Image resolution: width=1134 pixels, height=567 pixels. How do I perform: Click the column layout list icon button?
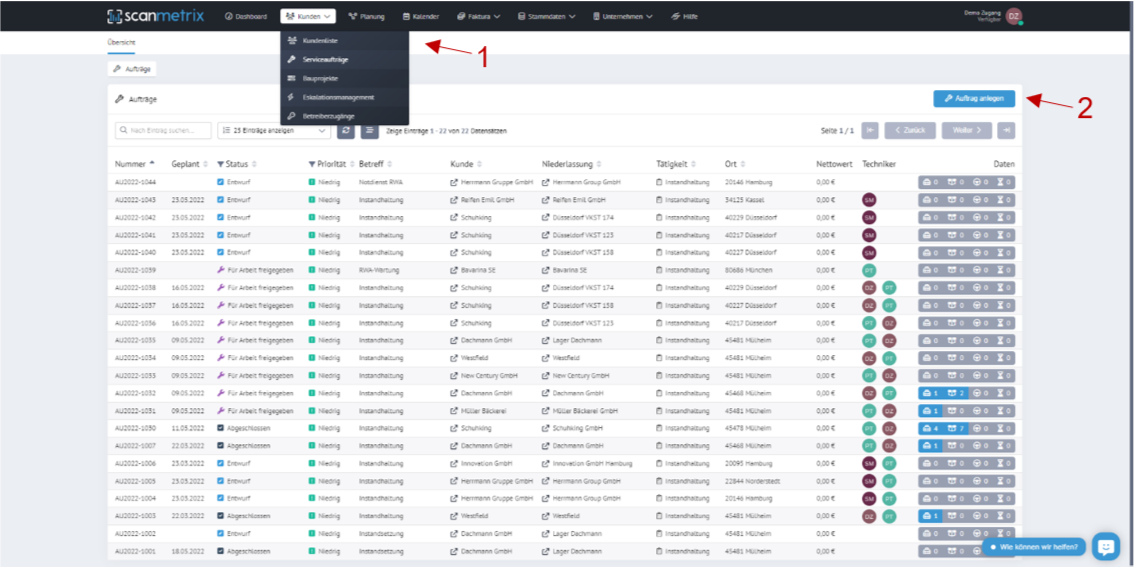(370, 131)
